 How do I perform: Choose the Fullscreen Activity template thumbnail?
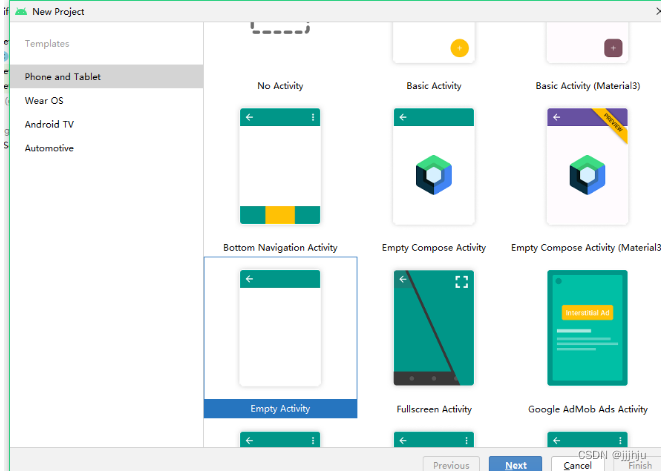[x=434, y=328]
